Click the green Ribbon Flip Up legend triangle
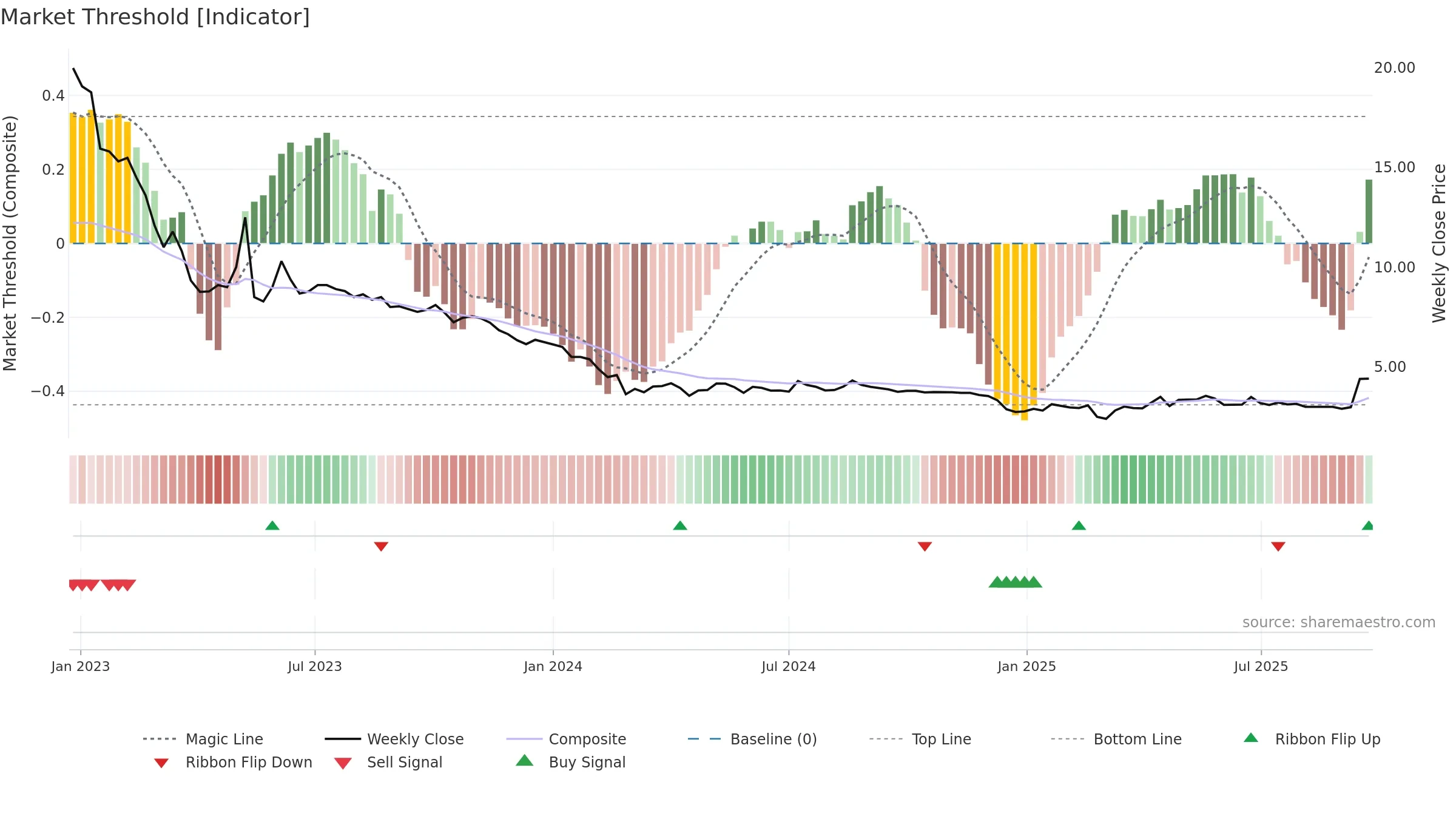 pyautogui.click(x=1251, y=738)
